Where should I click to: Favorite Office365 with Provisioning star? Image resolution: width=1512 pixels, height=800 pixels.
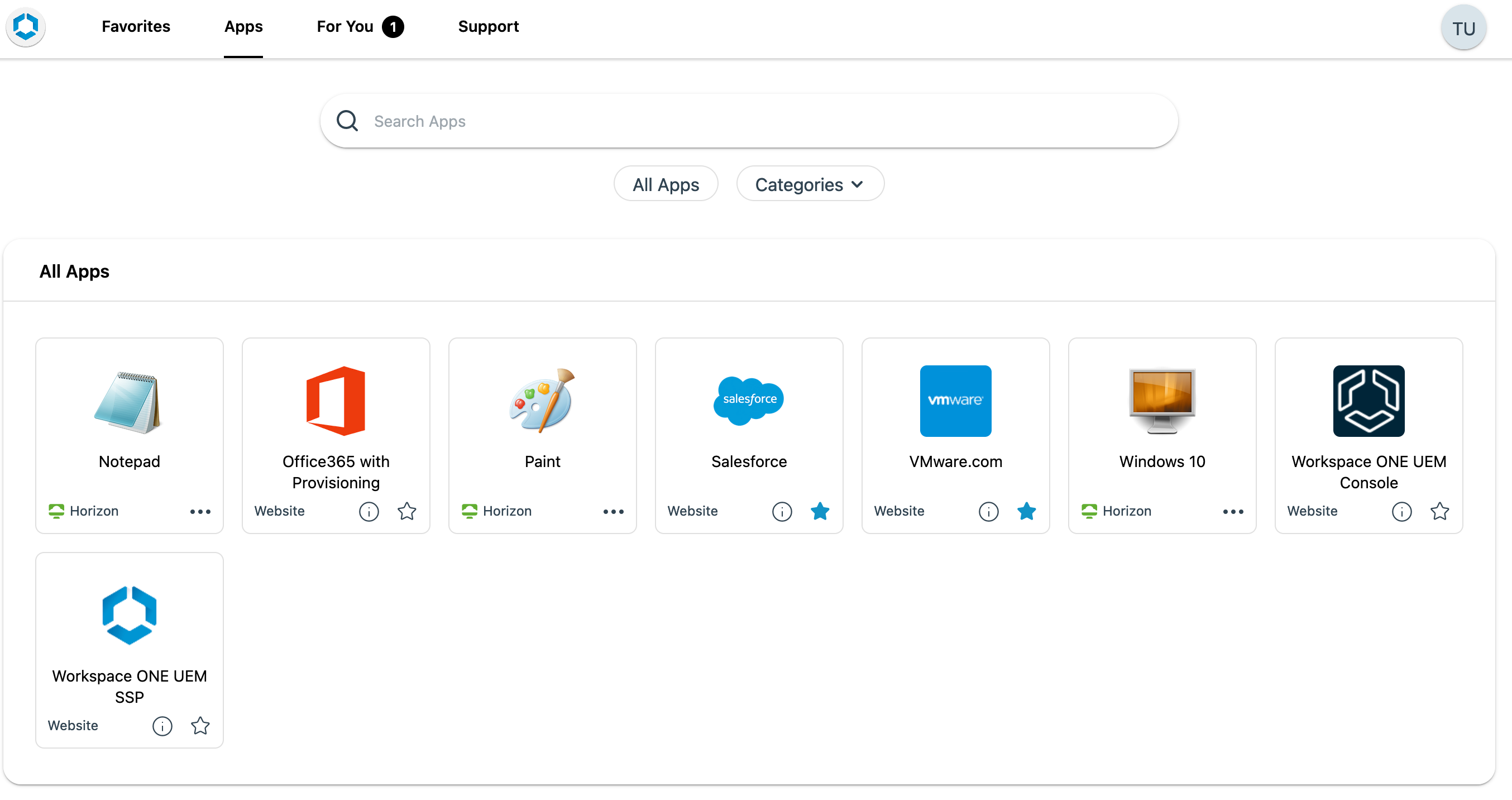(406, 511)
